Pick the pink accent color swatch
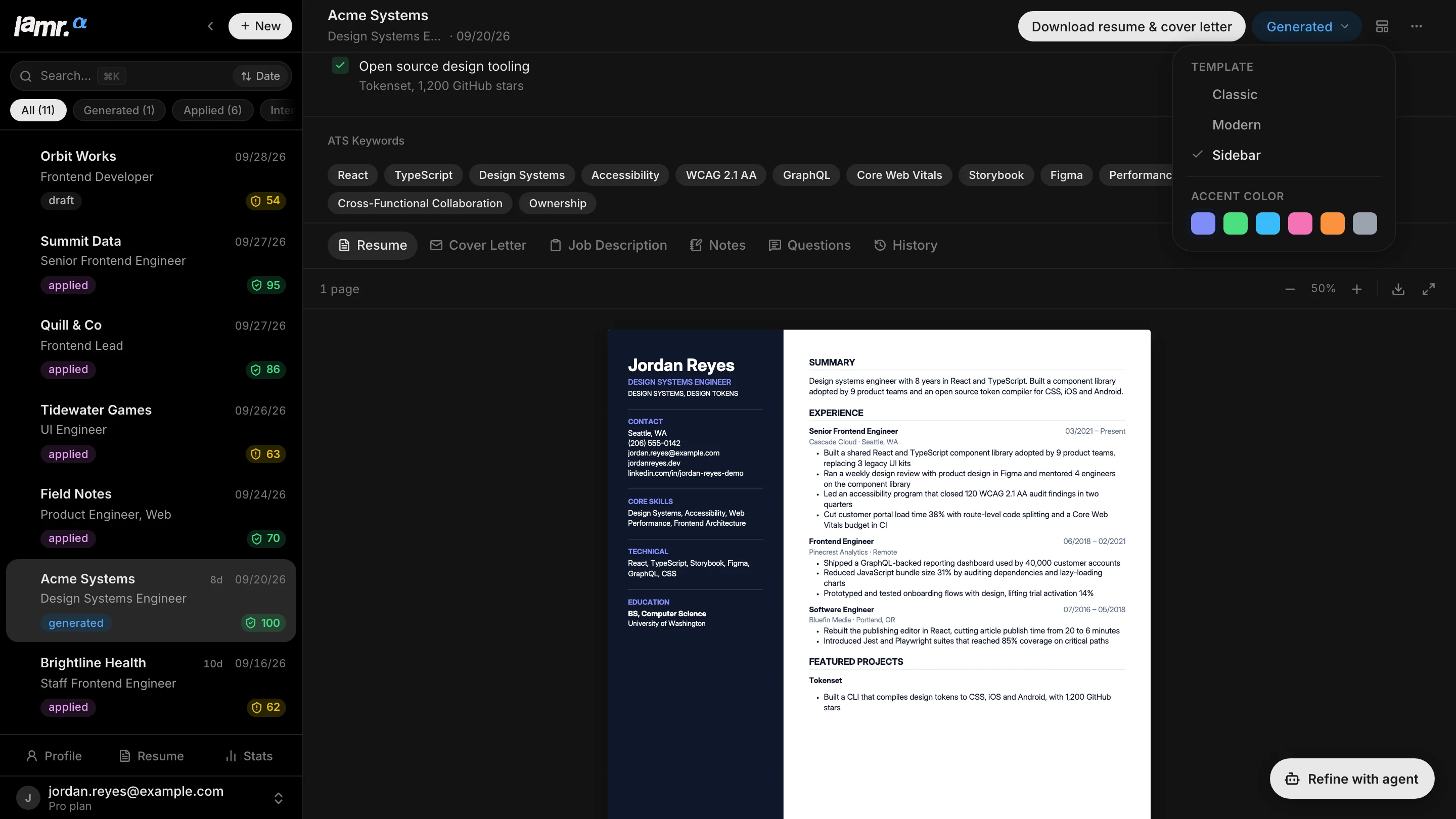Viewport: 1456px width, 819px height. pos(1300,224)
